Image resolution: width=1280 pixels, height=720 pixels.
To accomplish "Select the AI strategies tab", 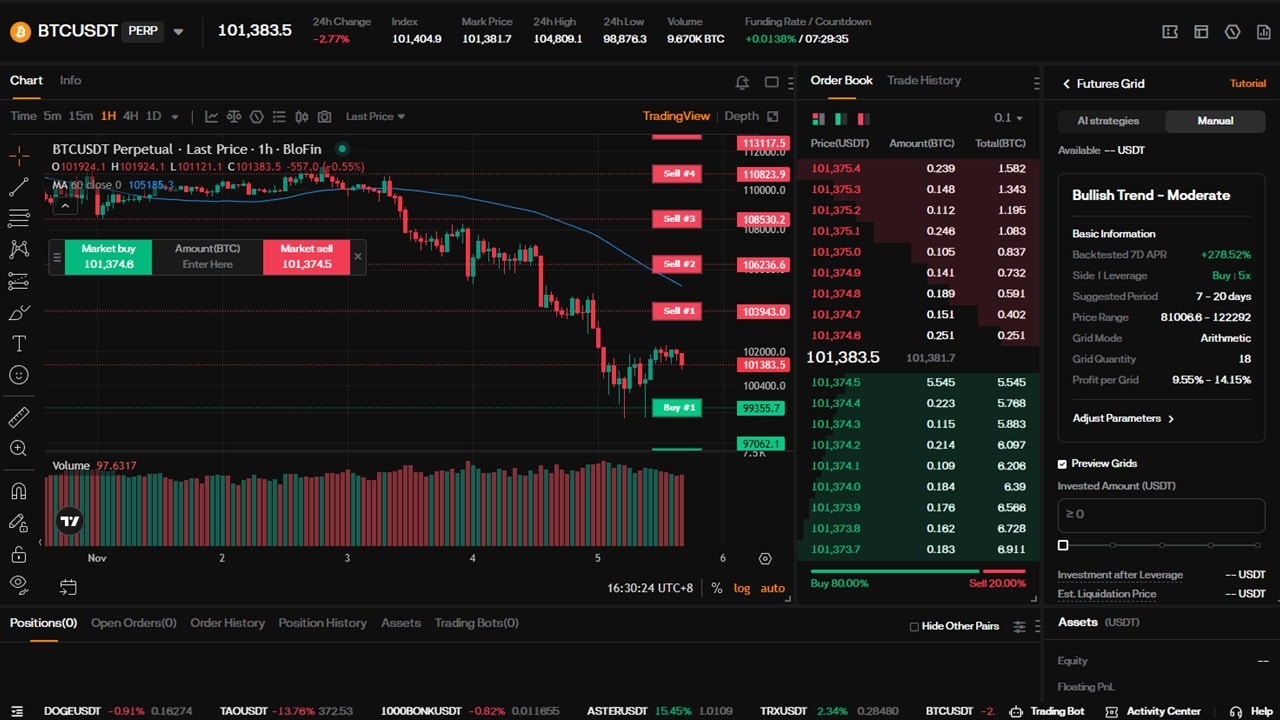I will (1108, 121).
